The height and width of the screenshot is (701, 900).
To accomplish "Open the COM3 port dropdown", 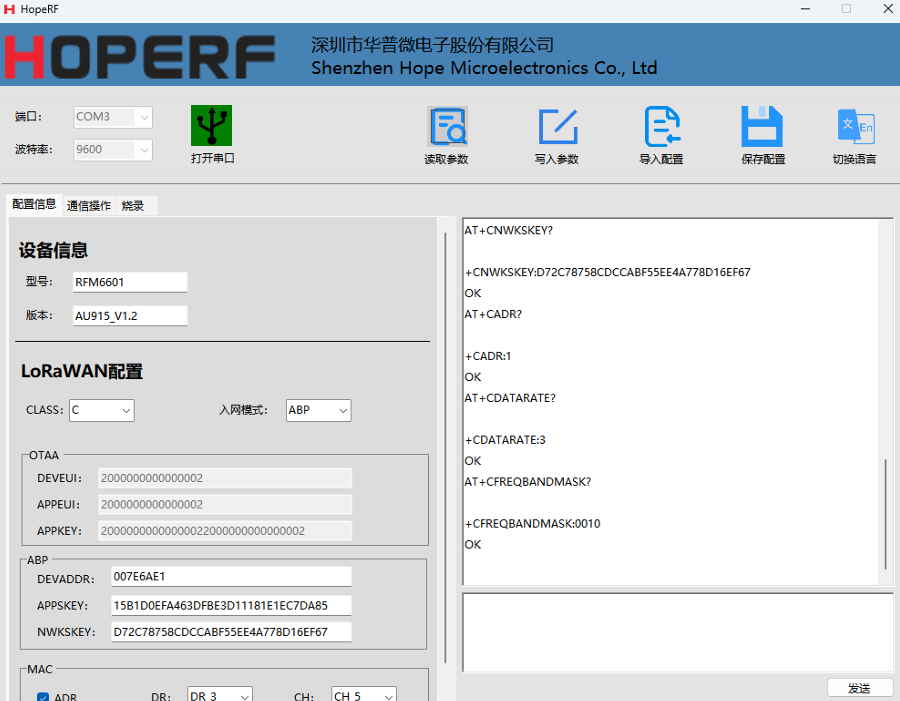I will click(x=113, y=117).
